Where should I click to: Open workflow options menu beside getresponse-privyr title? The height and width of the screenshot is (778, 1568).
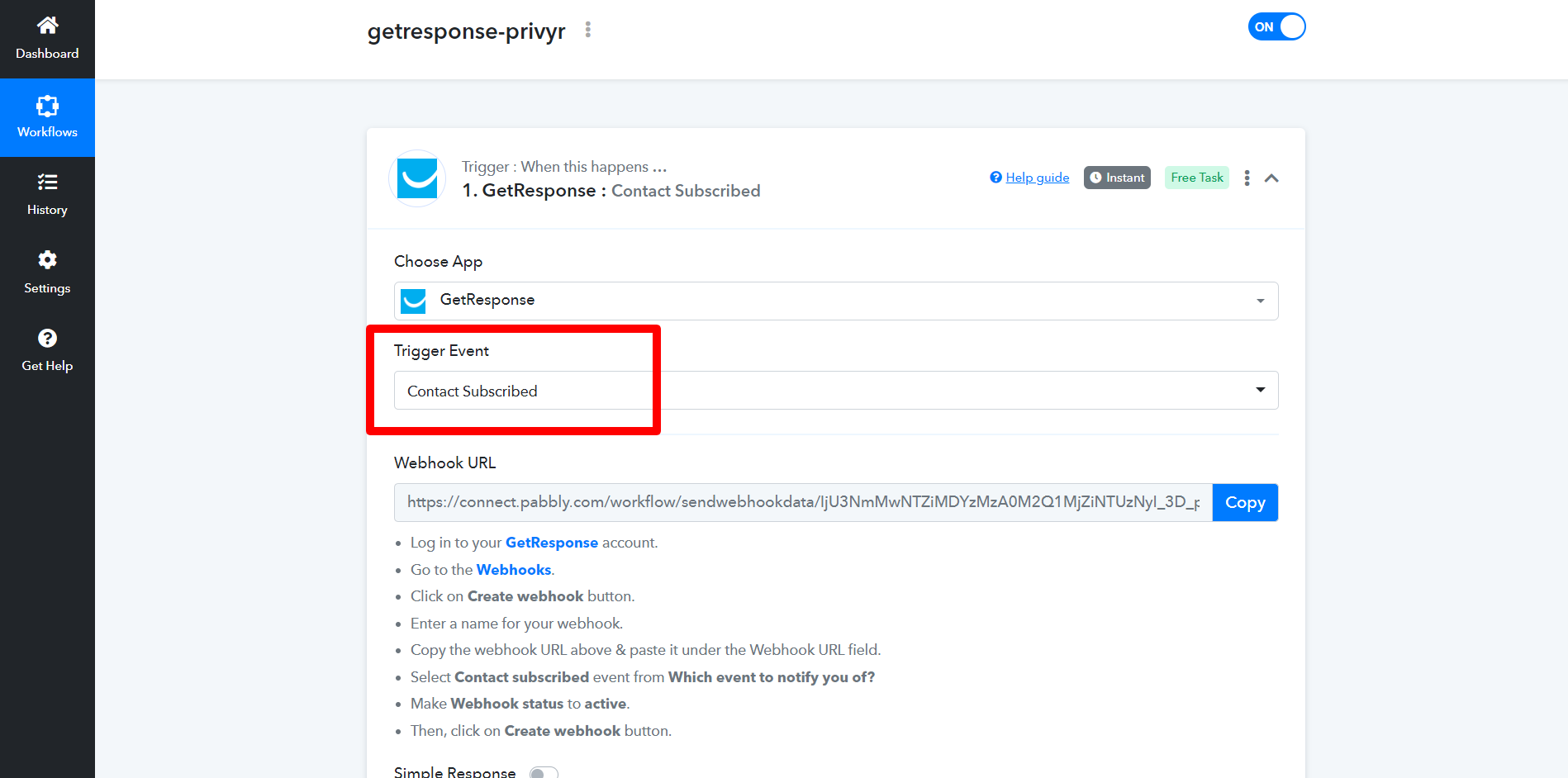click(588, 30)
